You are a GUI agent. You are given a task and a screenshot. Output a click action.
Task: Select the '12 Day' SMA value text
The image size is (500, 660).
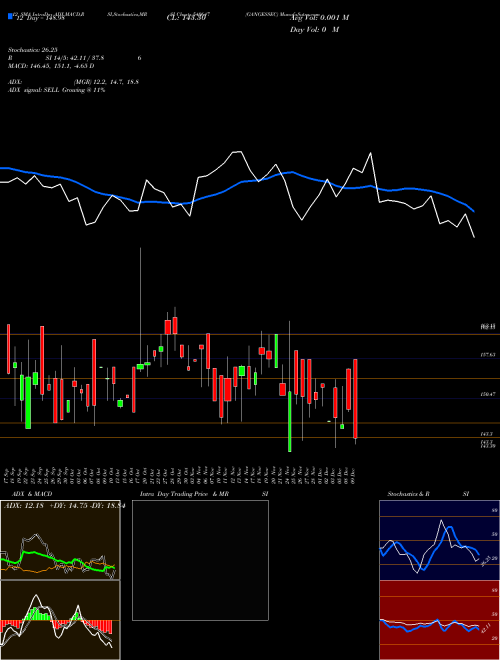tap(40, 18)
